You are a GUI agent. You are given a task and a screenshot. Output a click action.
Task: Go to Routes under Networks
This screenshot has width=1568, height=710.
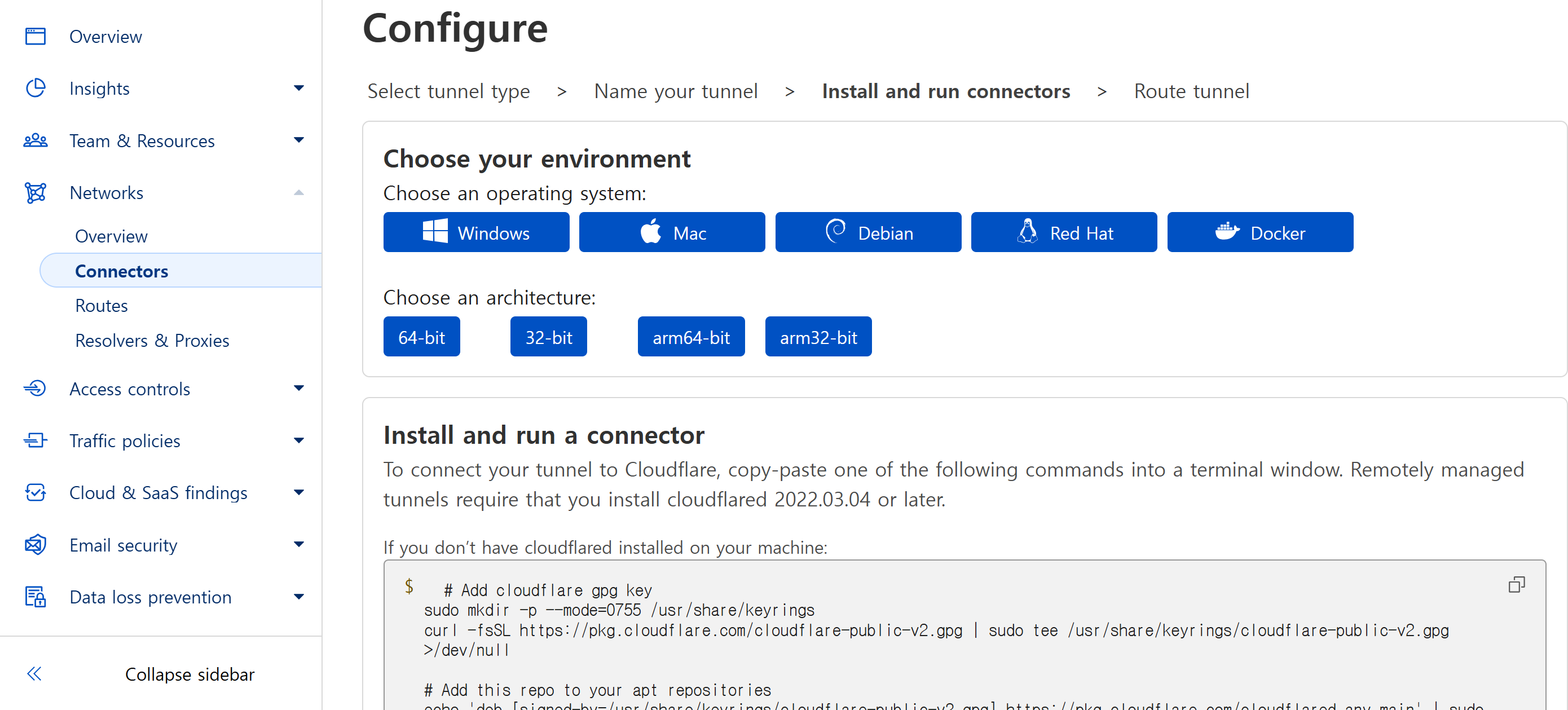click(102, 306)
